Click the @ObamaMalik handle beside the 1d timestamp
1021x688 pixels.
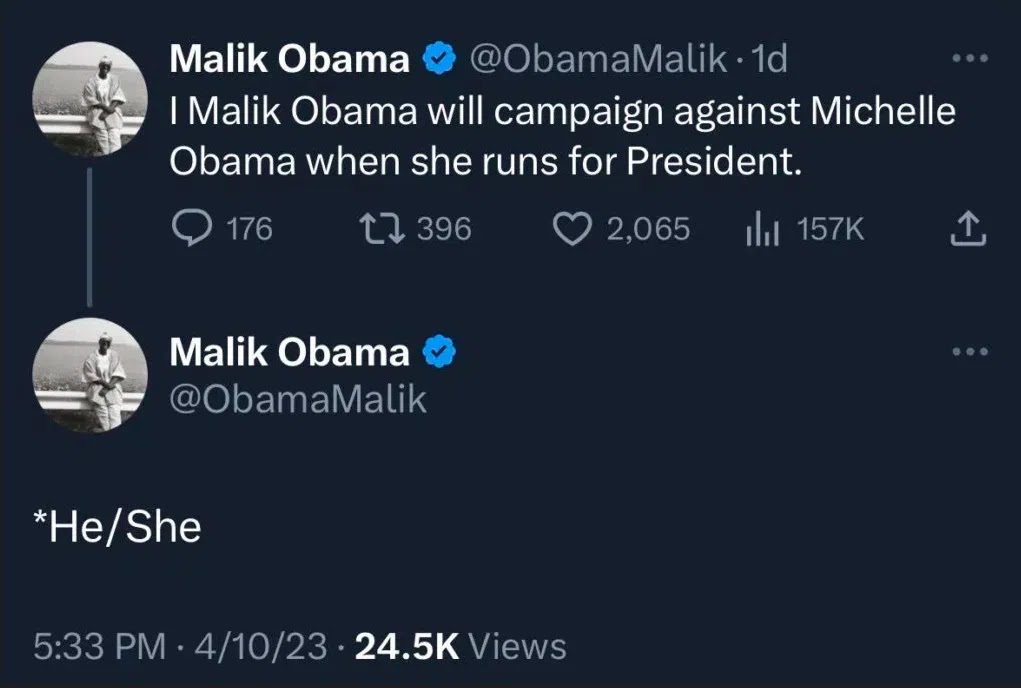point(598,61)
